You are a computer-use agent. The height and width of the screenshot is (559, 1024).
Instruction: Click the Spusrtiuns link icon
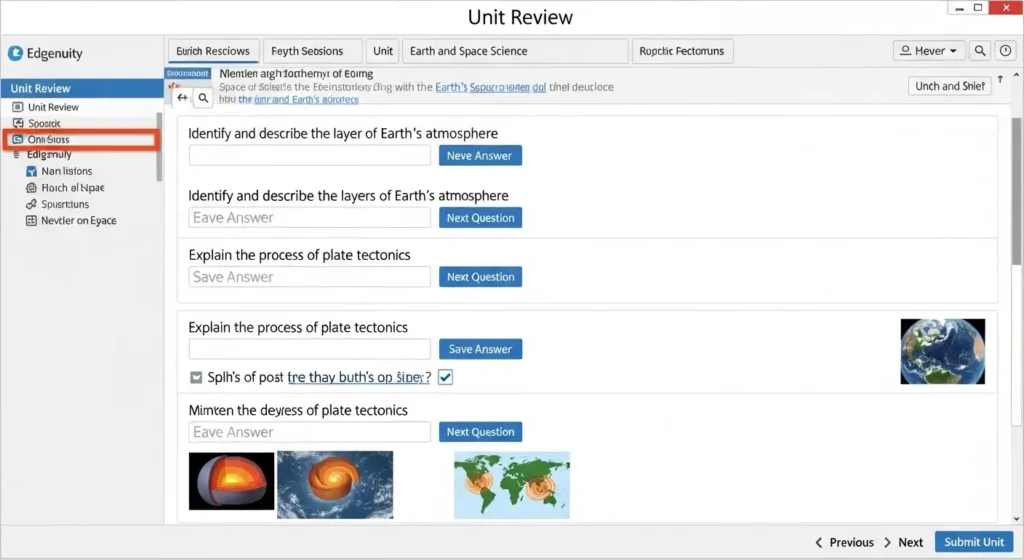(31, 204)
